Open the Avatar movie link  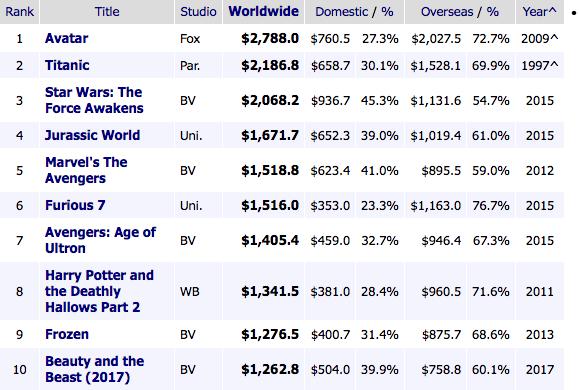(x=66, y=38)
